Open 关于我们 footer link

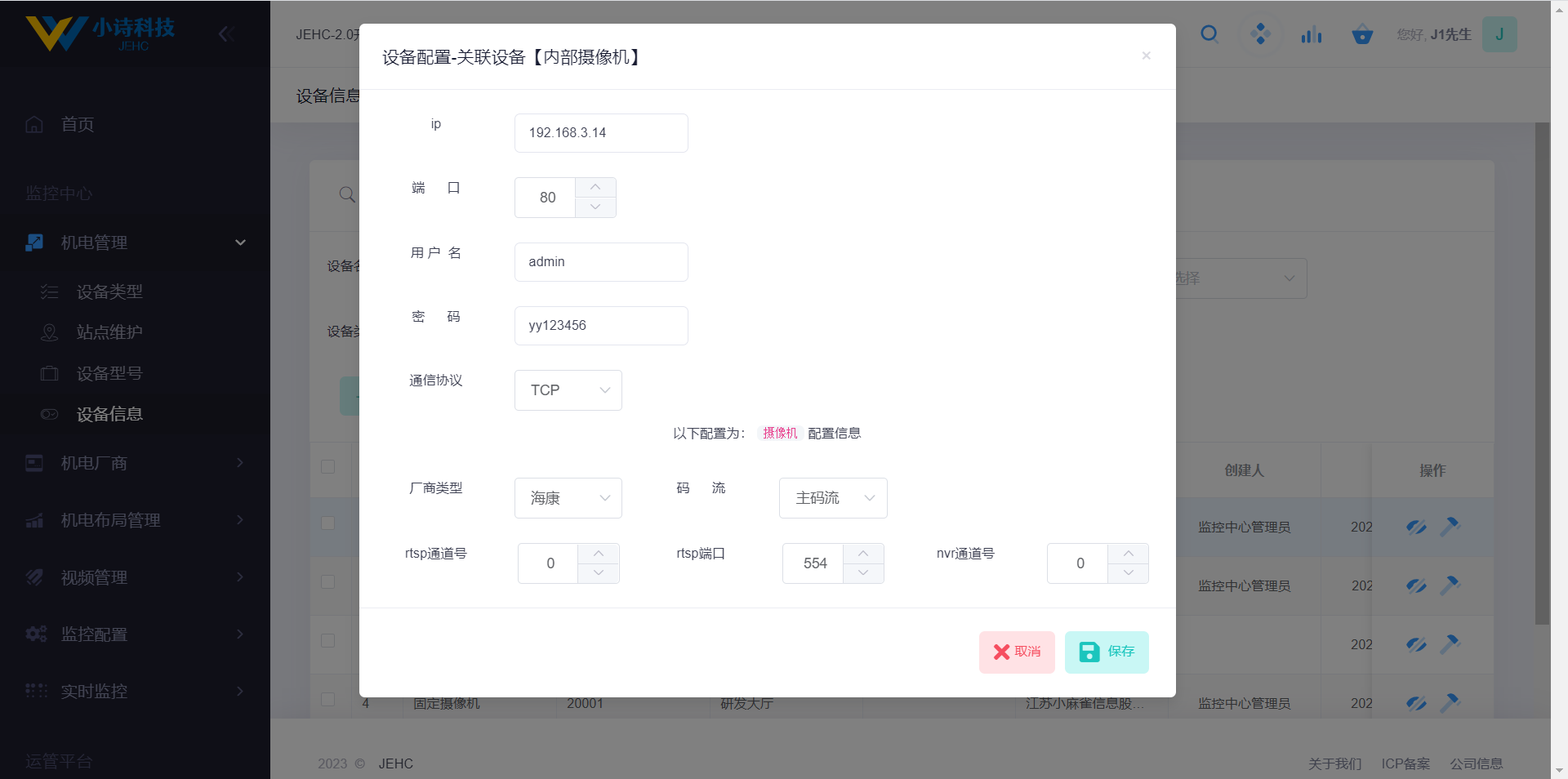(x=1334, y=763)
